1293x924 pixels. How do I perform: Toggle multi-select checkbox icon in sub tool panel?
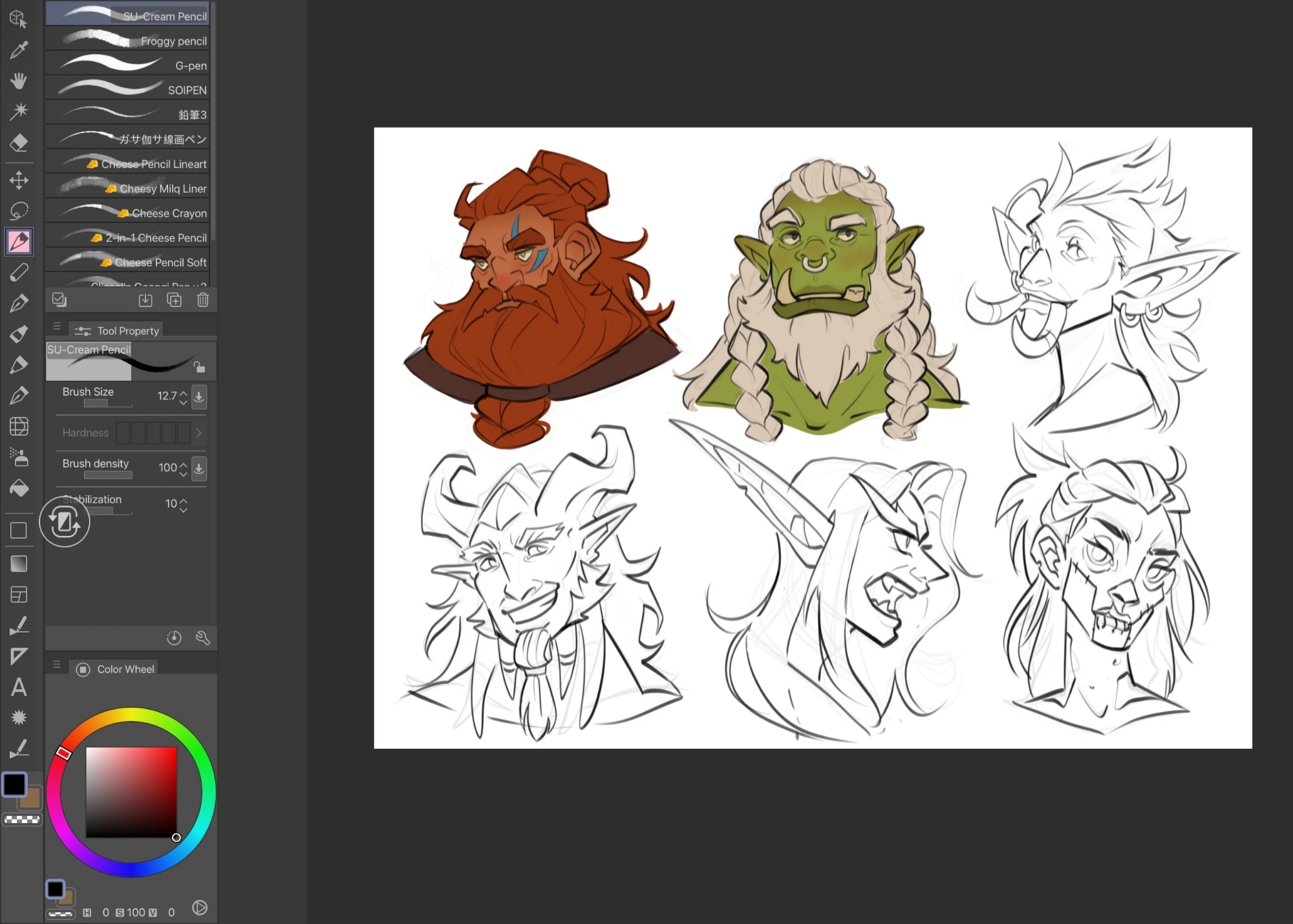click(x=59, y=299)
